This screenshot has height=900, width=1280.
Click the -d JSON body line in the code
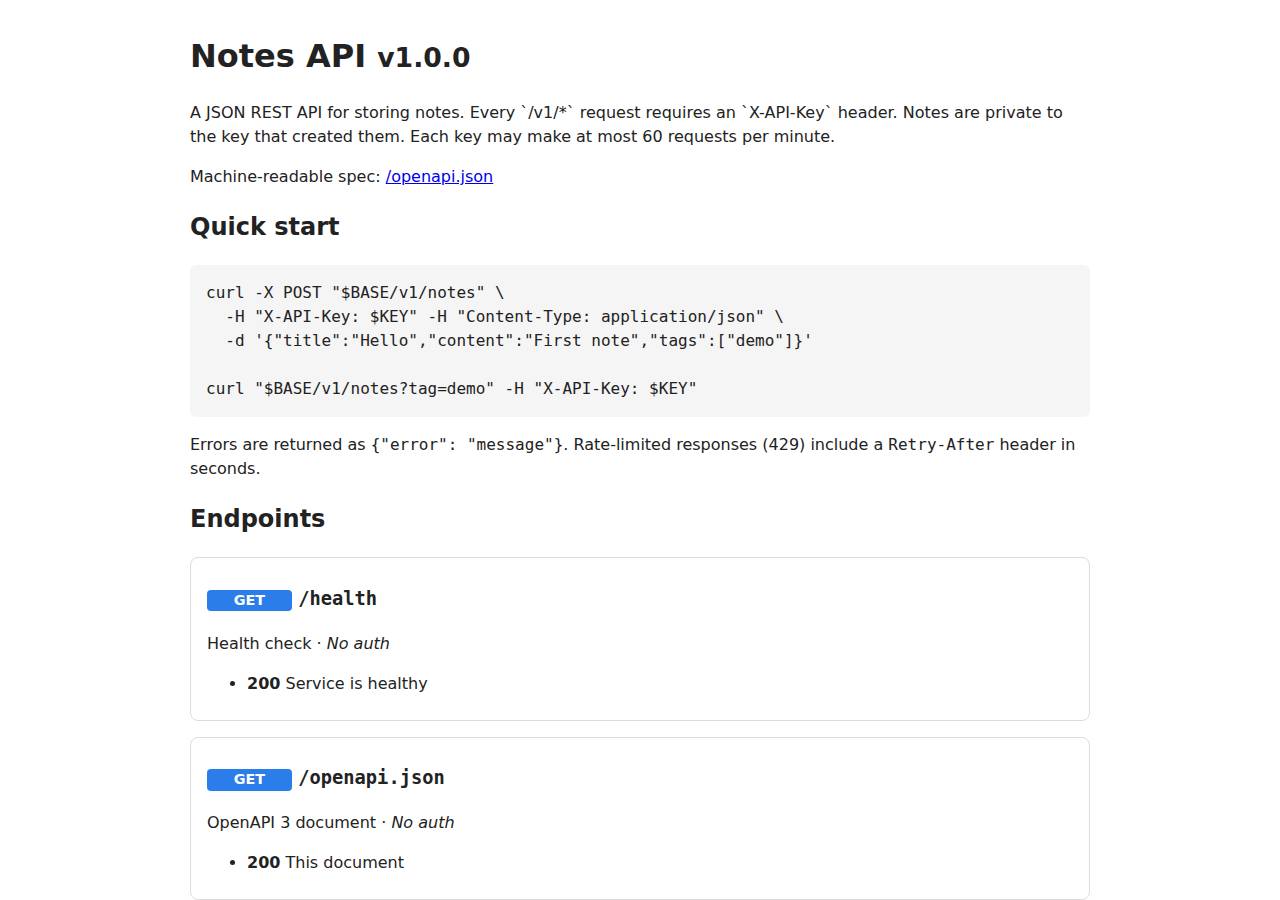[519, 340]
